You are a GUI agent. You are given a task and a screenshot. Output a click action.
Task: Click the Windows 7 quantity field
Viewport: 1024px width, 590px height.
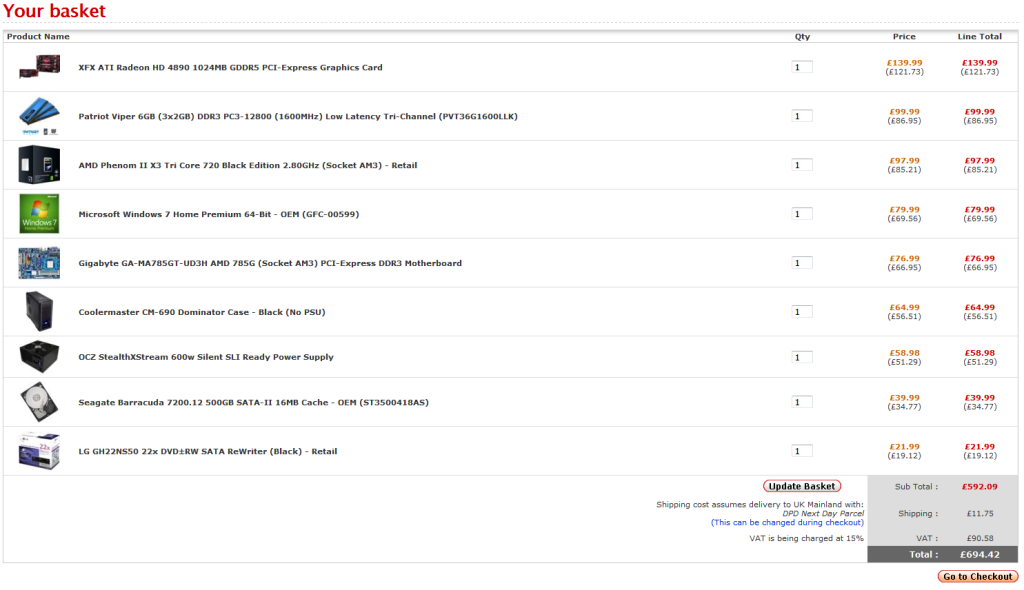802,214
